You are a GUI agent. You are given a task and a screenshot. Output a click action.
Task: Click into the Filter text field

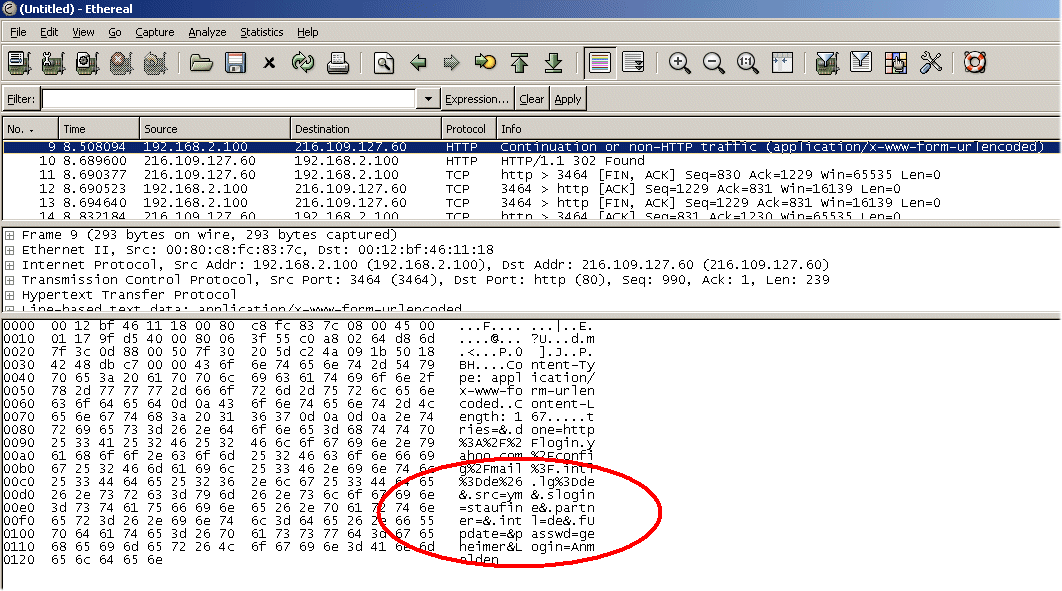coord(228,99)
